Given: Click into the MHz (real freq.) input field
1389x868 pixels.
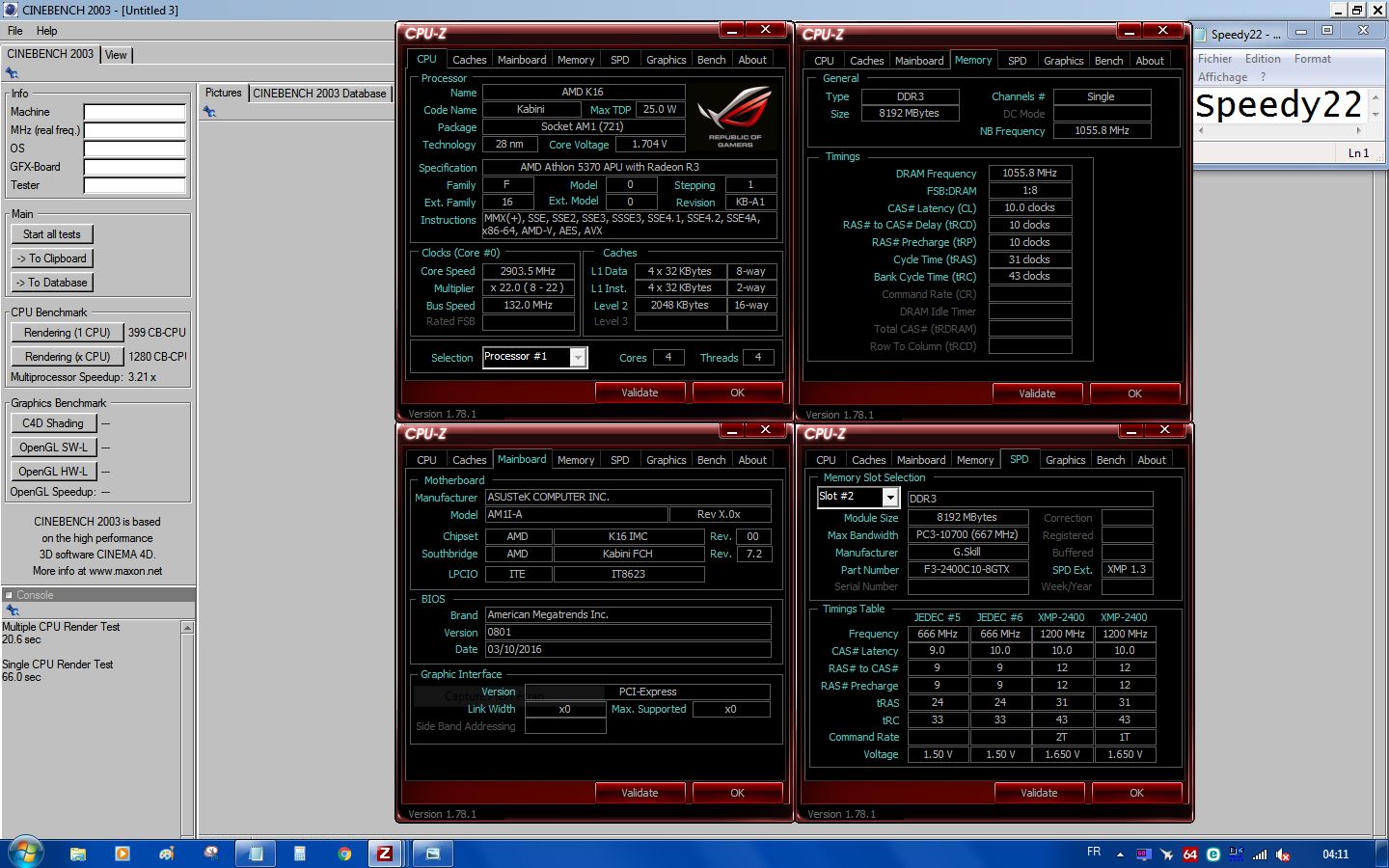Looking at the screenshot, I should 134,130.
